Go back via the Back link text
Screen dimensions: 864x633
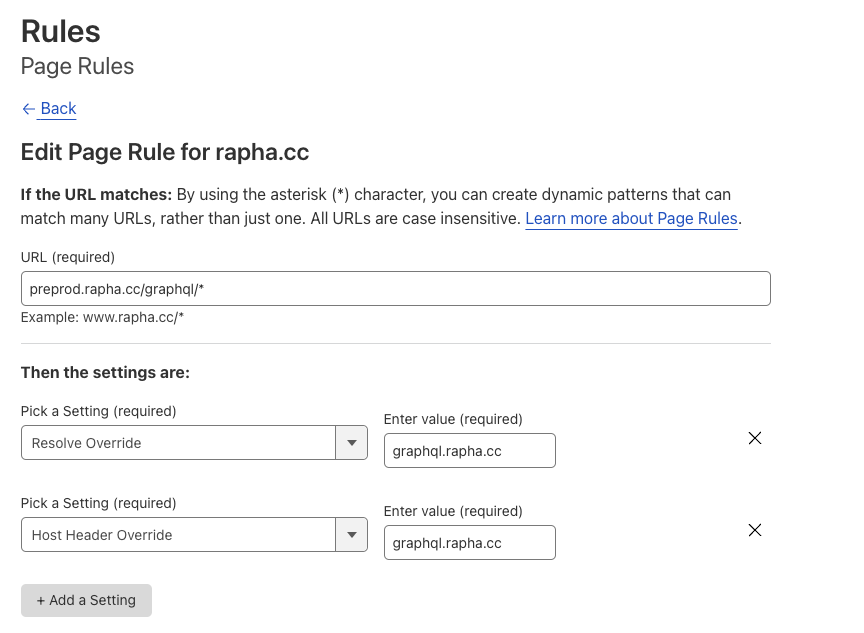(x=58, y=109)
